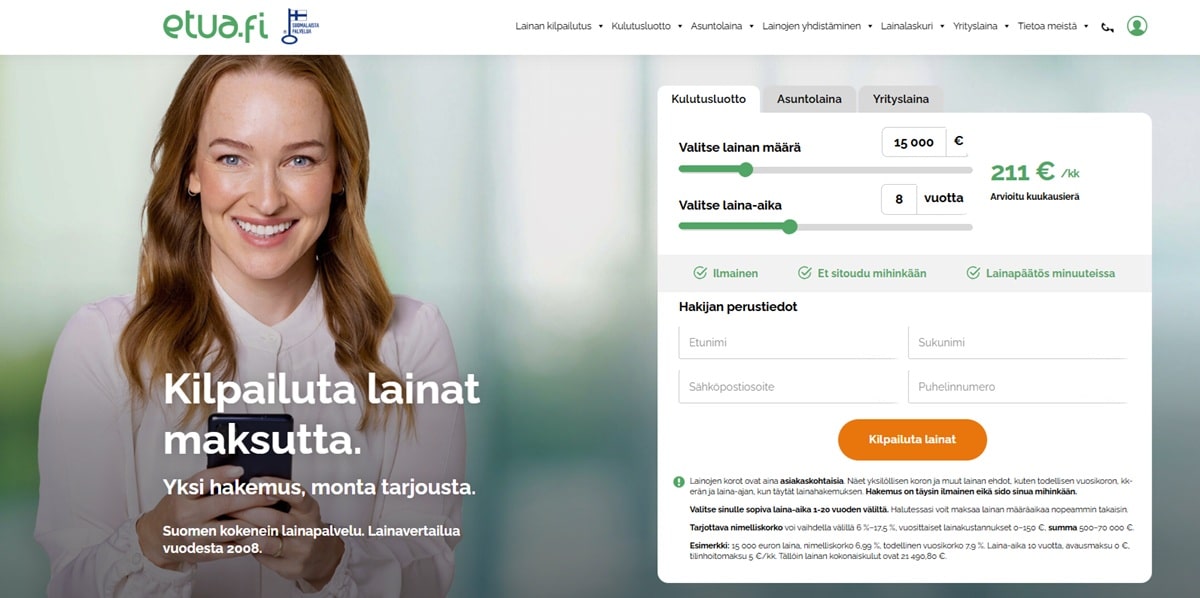This screenshot has width=1200, height=598.
Task: Click the Kilpailuta lainat orange button
Action: [912, 439]
